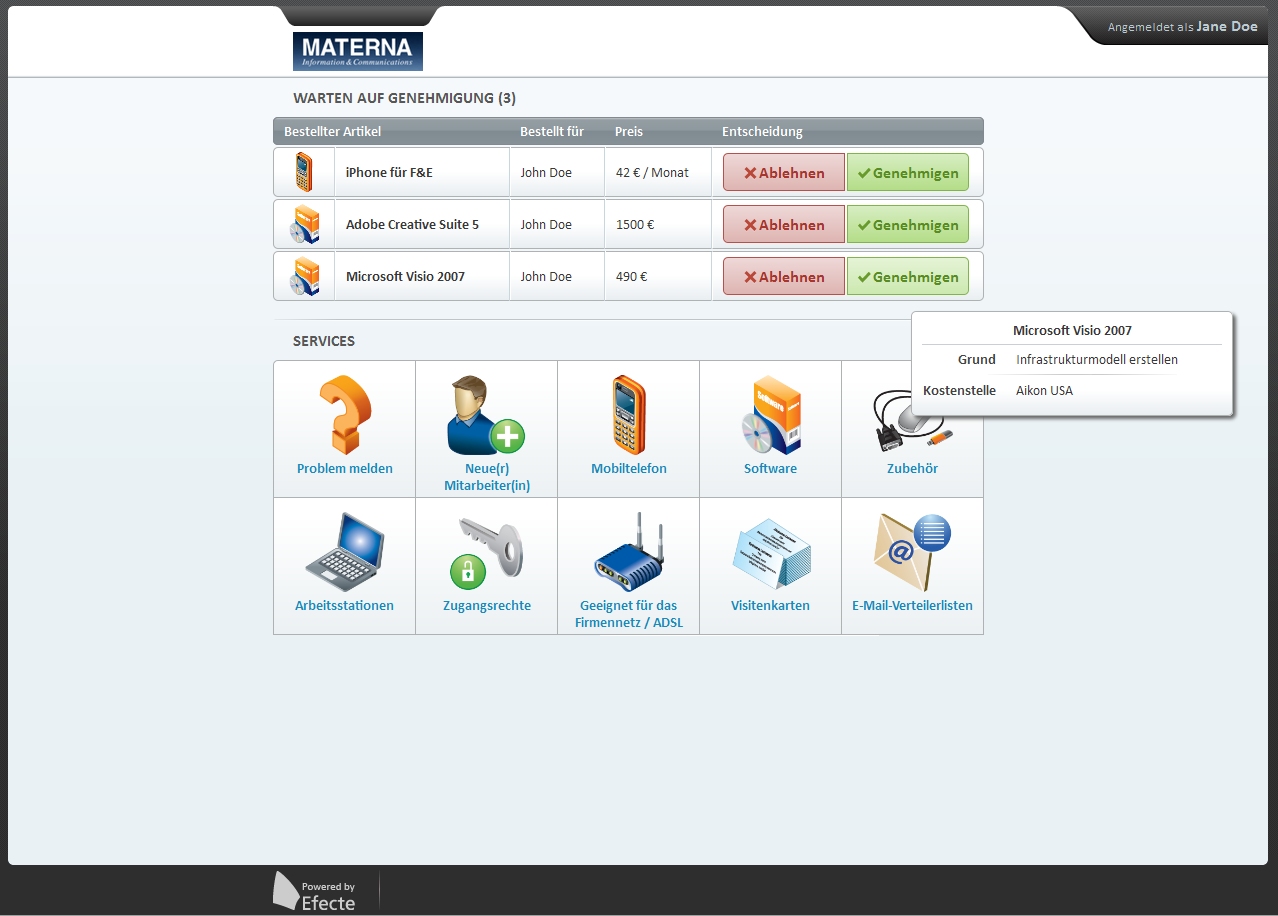Open the Zubehör accessories icon
This screenshot has height=916, width=1278.
[x=913, y=419]
